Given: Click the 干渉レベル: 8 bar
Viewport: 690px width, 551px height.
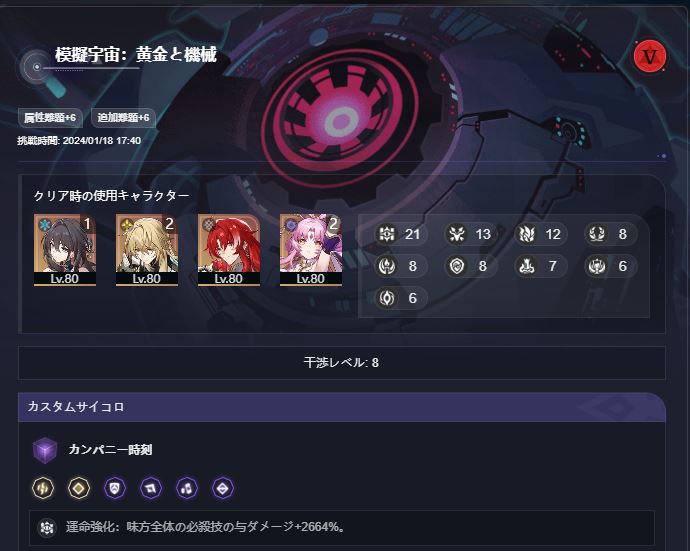Looking at the screenshot, I should tap(341, 363).
